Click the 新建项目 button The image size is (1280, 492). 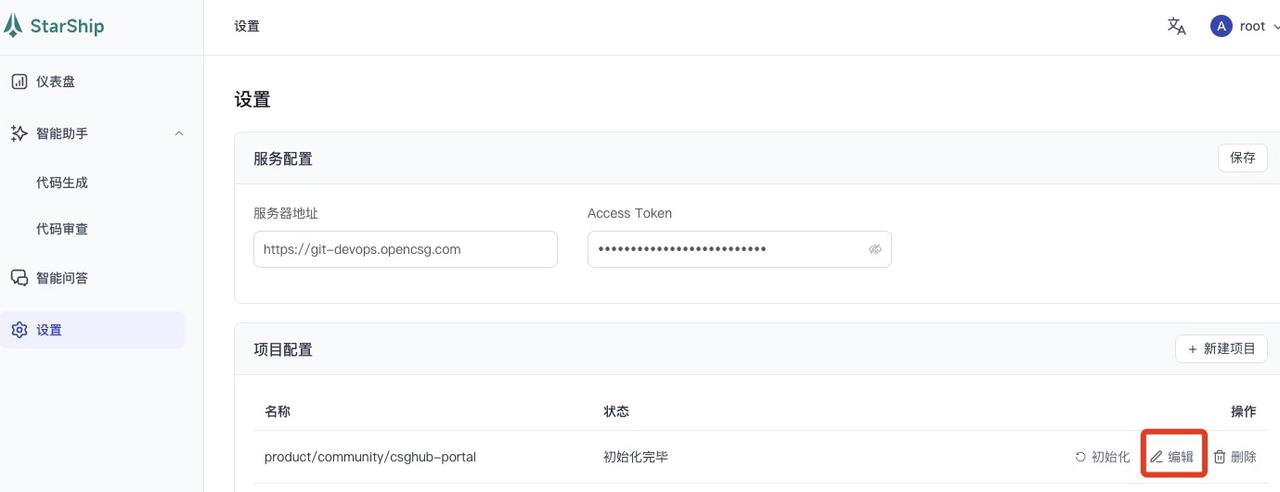(x=1221, y=349)
